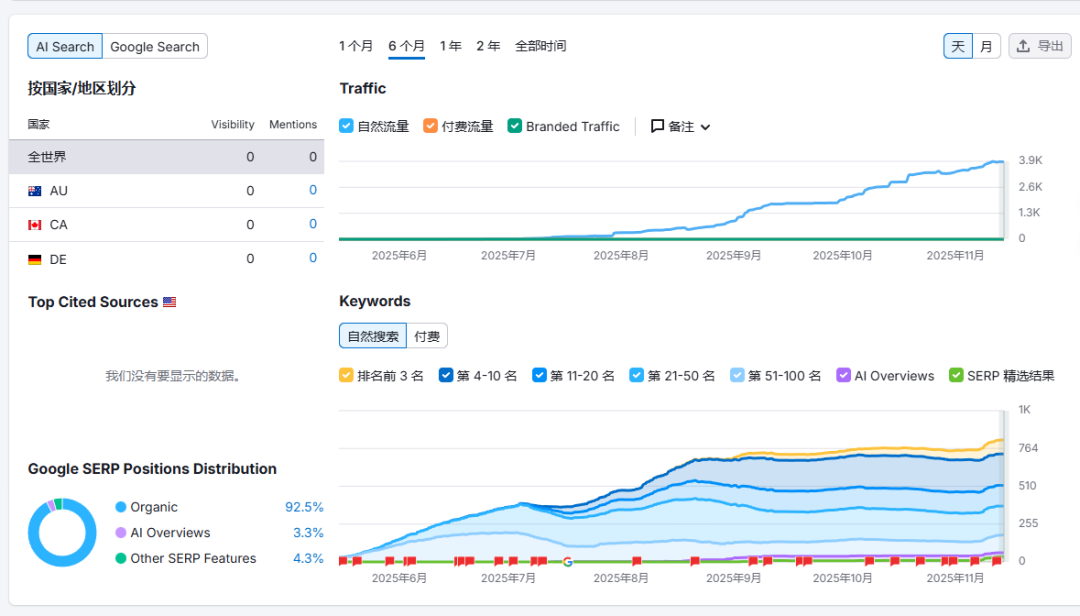The height and width of the screenshot is (616, 1080).
Task: Disable the AI Overviews keyword checkbox
Action: (843, 376)
